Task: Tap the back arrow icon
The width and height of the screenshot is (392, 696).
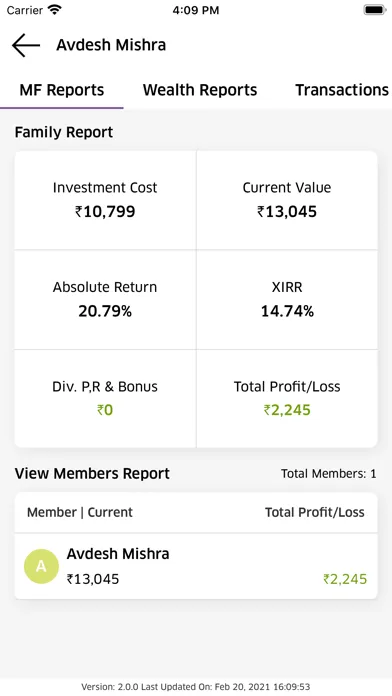Action: [x=26, y=45]
